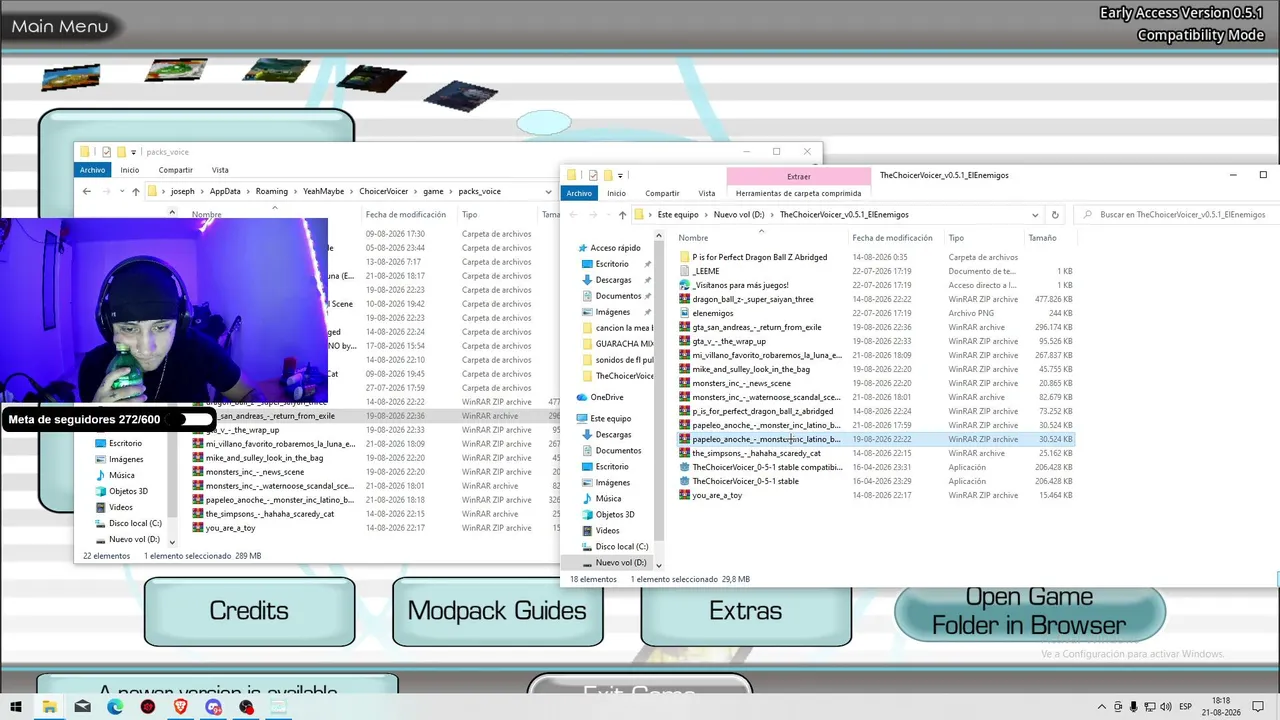Click the gta_san_andreas archive icon in TheChoicerVoicer window

(x=684, y=327)
